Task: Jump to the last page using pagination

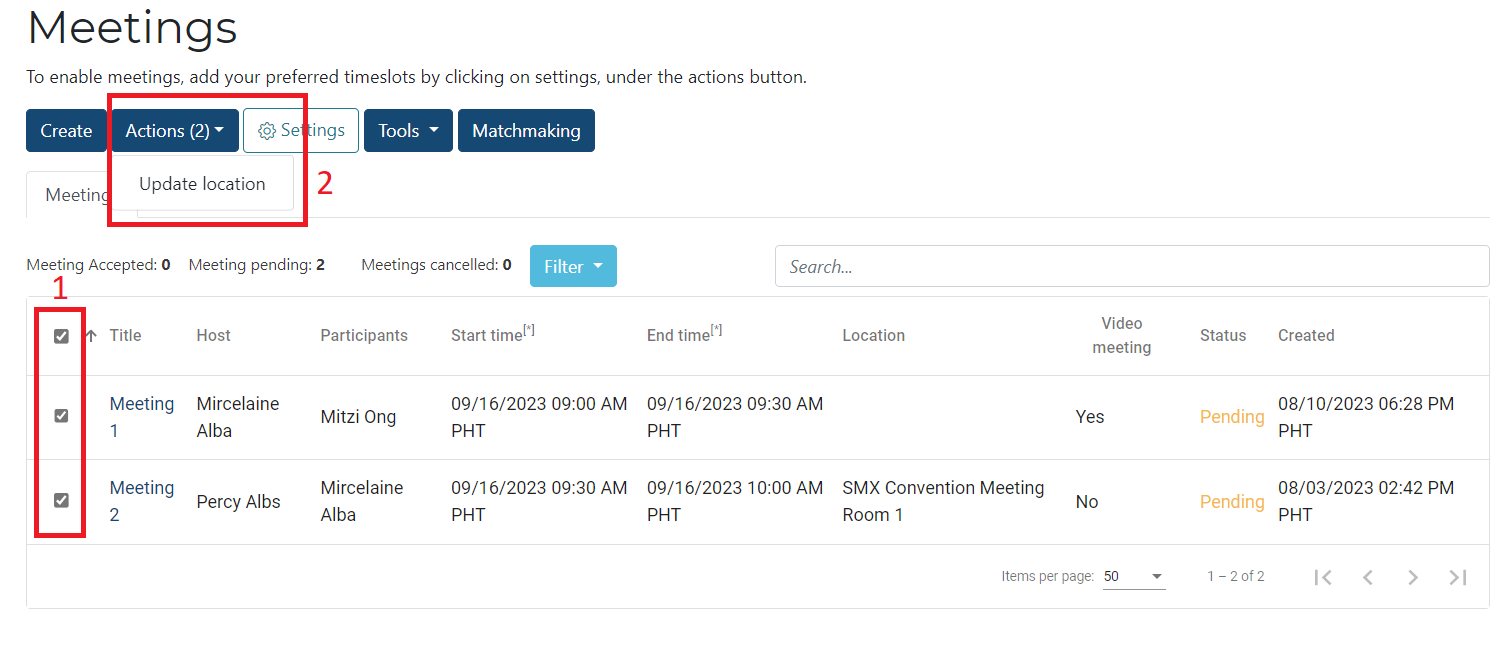Action: click(1457, 577)
